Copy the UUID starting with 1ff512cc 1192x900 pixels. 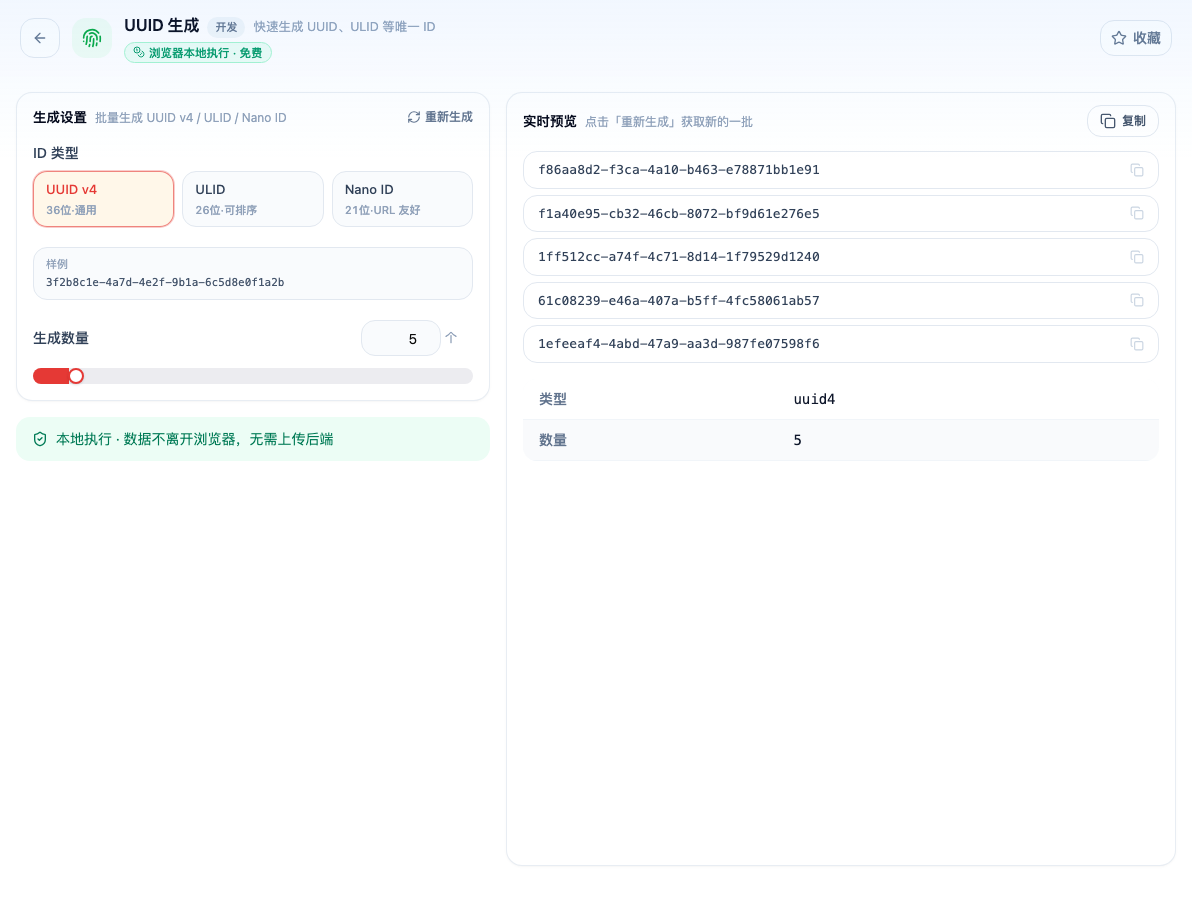point(1137,257)
